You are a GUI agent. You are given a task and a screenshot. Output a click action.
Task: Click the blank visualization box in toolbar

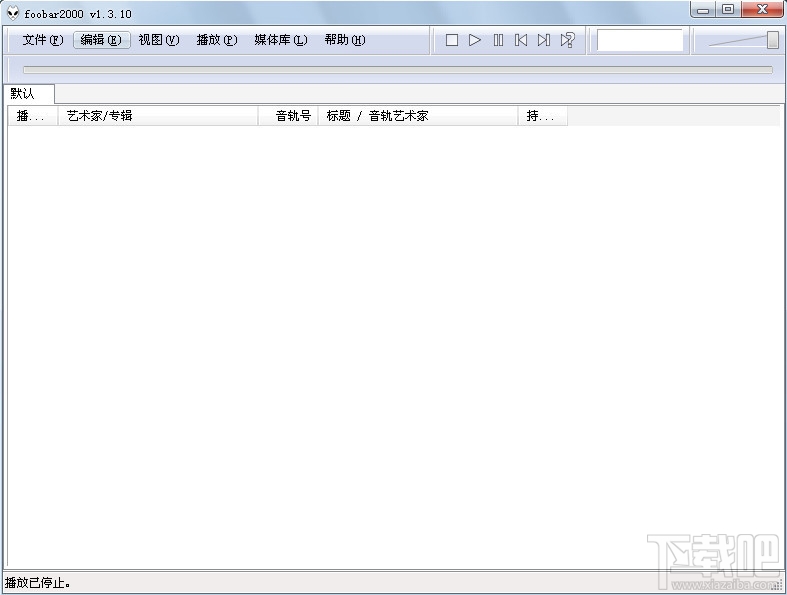point(639,40)
